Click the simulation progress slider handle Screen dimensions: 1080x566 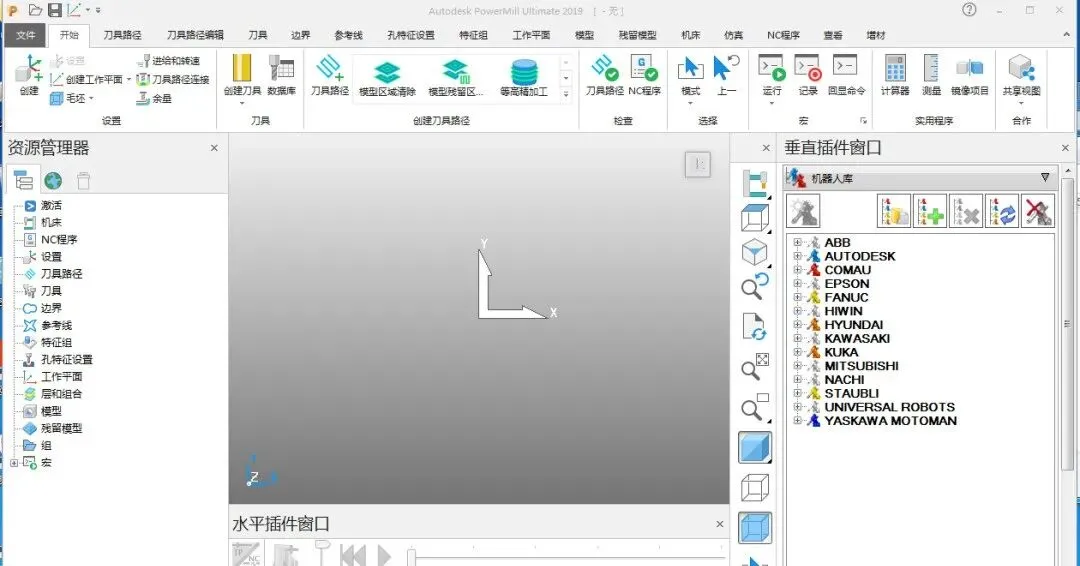click(x=411, y=556)
